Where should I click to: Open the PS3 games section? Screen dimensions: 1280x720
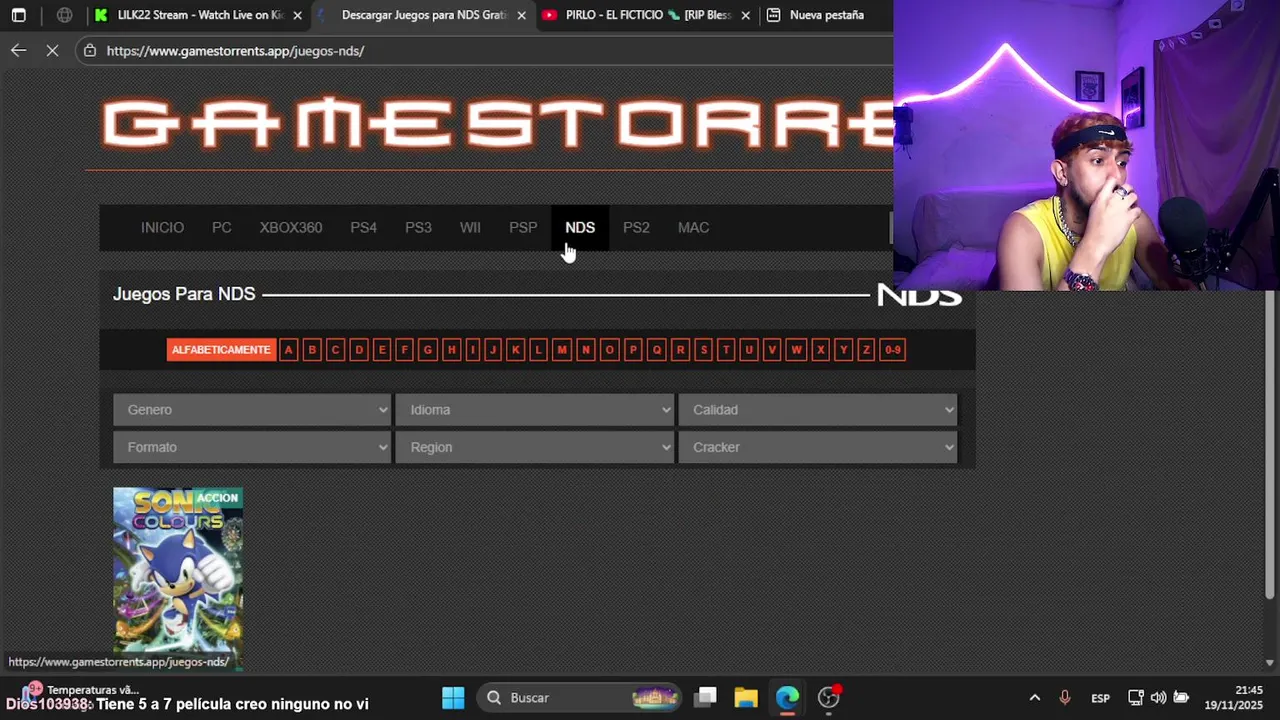click(418, 227)
